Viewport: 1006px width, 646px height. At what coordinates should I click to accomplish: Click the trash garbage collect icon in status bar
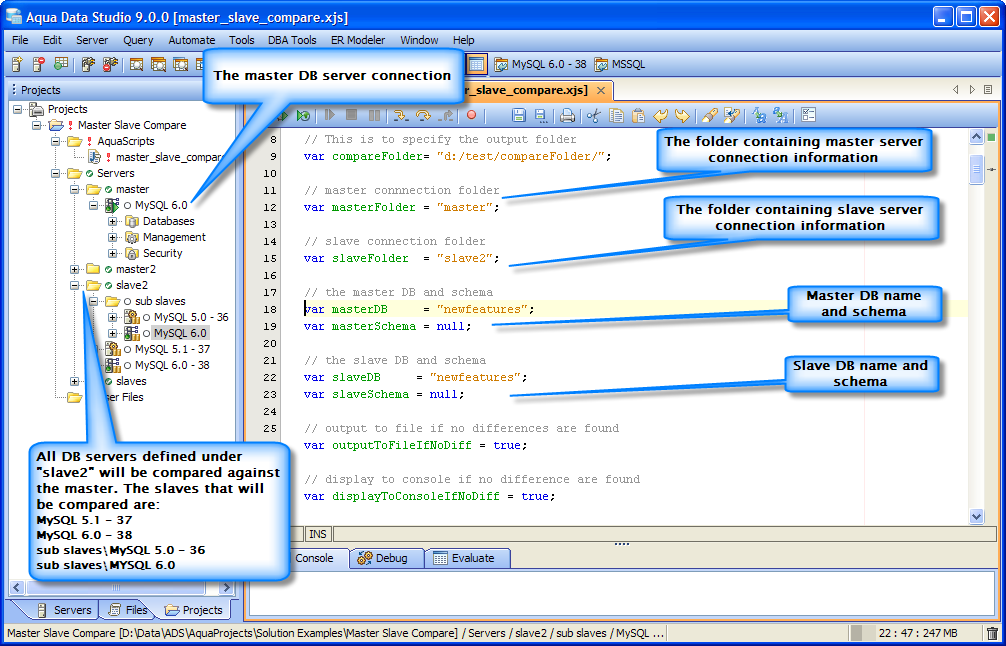[992, 633]
